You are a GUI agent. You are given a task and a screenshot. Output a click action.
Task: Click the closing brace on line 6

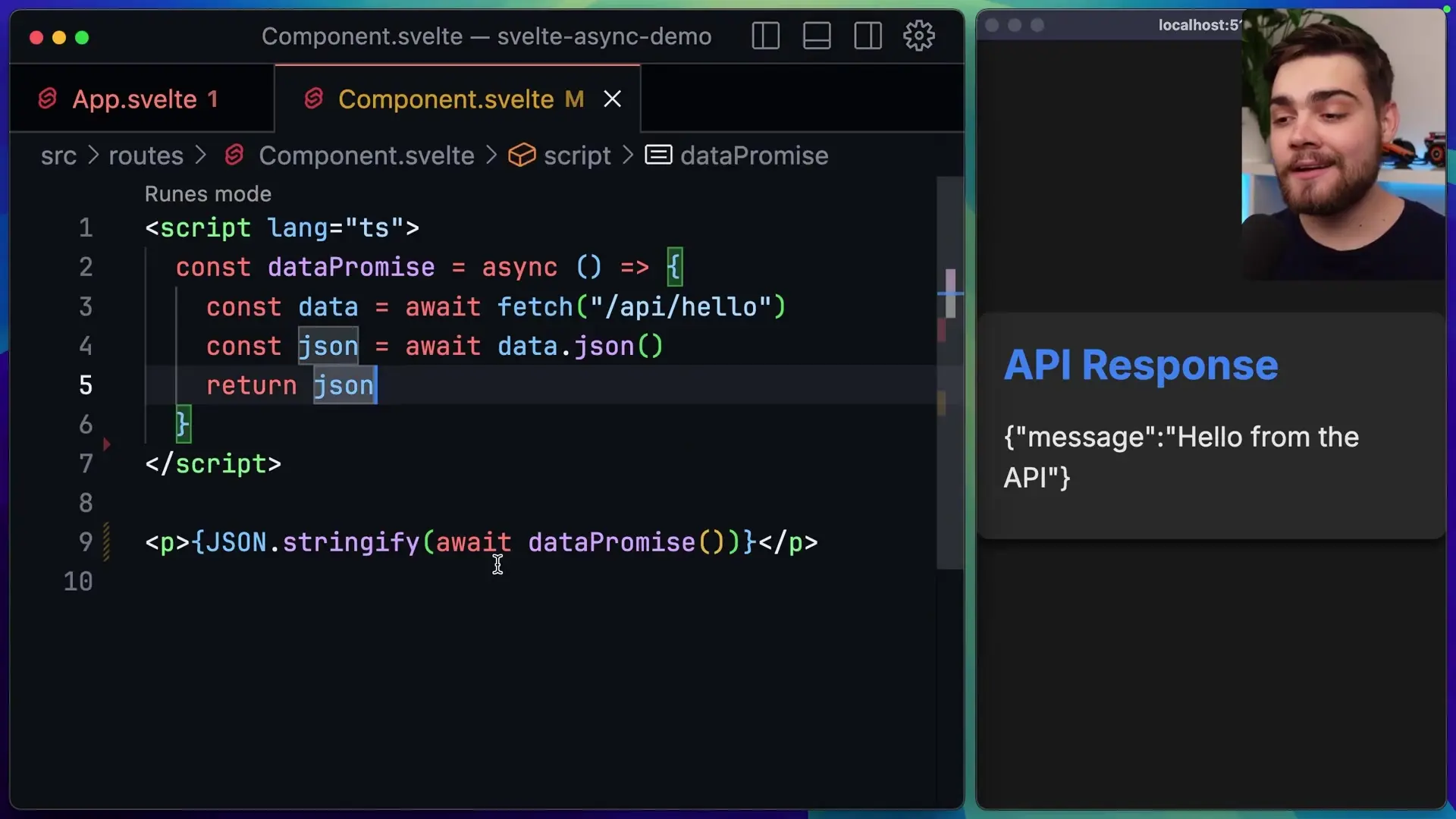coord(183,425)
